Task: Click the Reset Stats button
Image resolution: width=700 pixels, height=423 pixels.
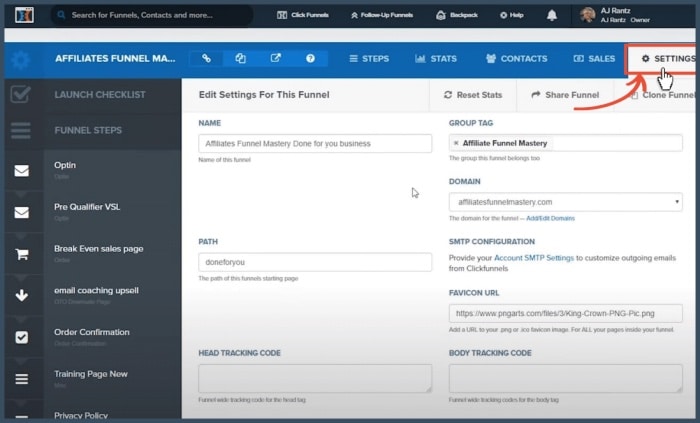Action: point(473,95)
